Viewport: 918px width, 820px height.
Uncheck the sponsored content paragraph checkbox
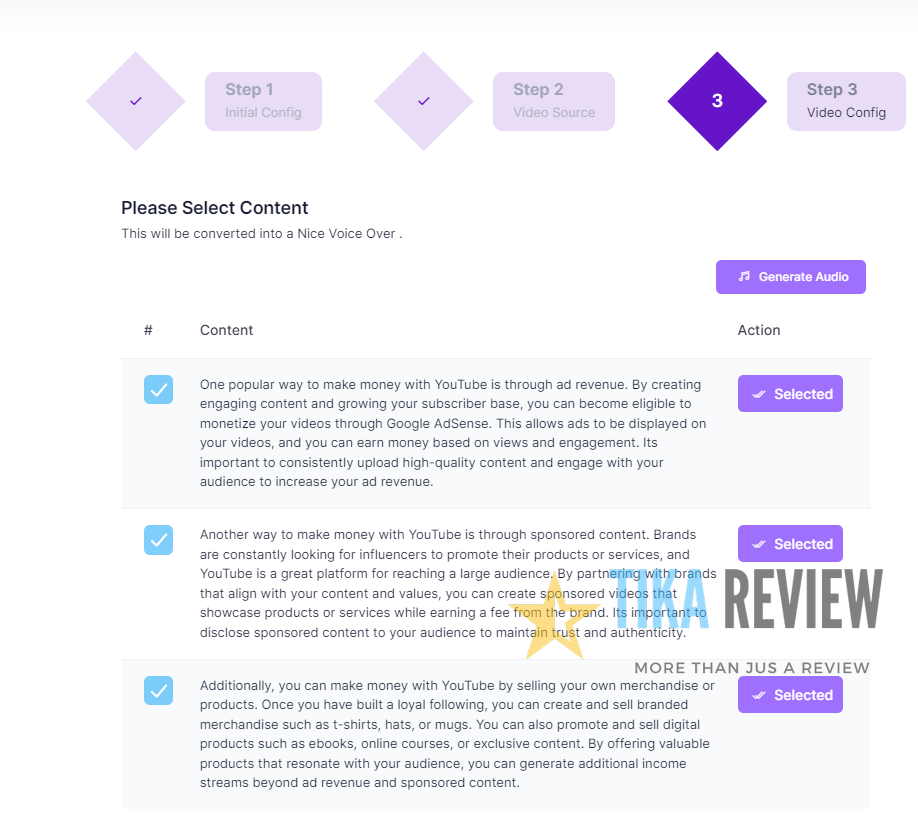coord(158,540)
